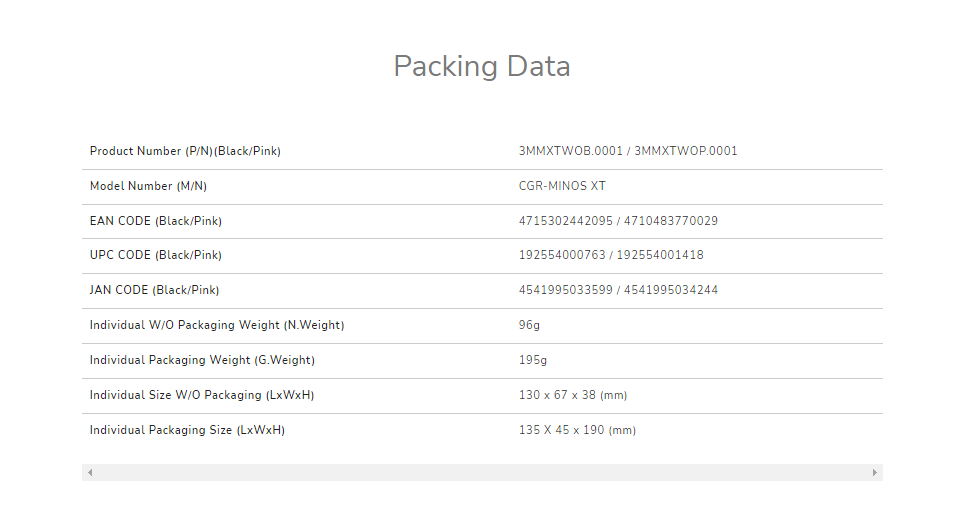Select the CGR-MINOS XT model value
Viewport: 970px width, 528px height.
pyautogui.click(x=562, y=186)
